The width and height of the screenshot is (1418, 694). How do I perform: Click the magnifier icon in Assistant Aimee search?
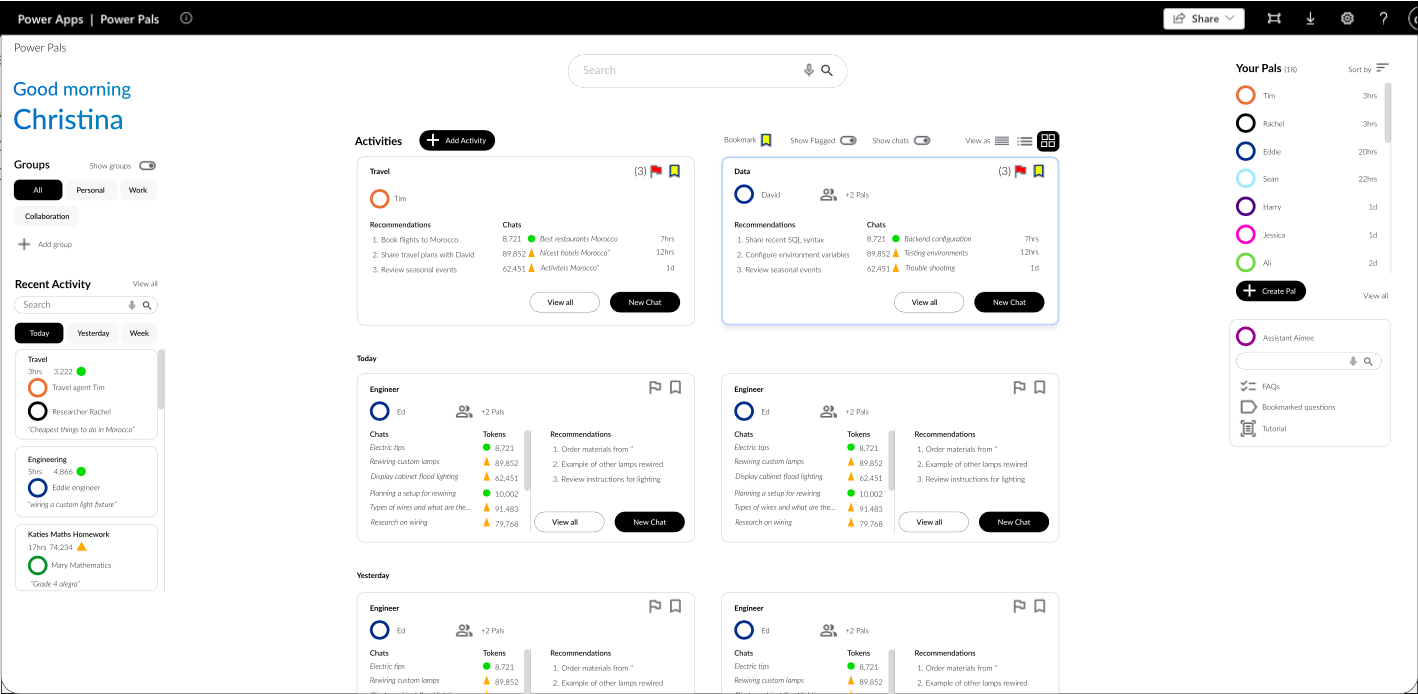[x=1369, y=361]
